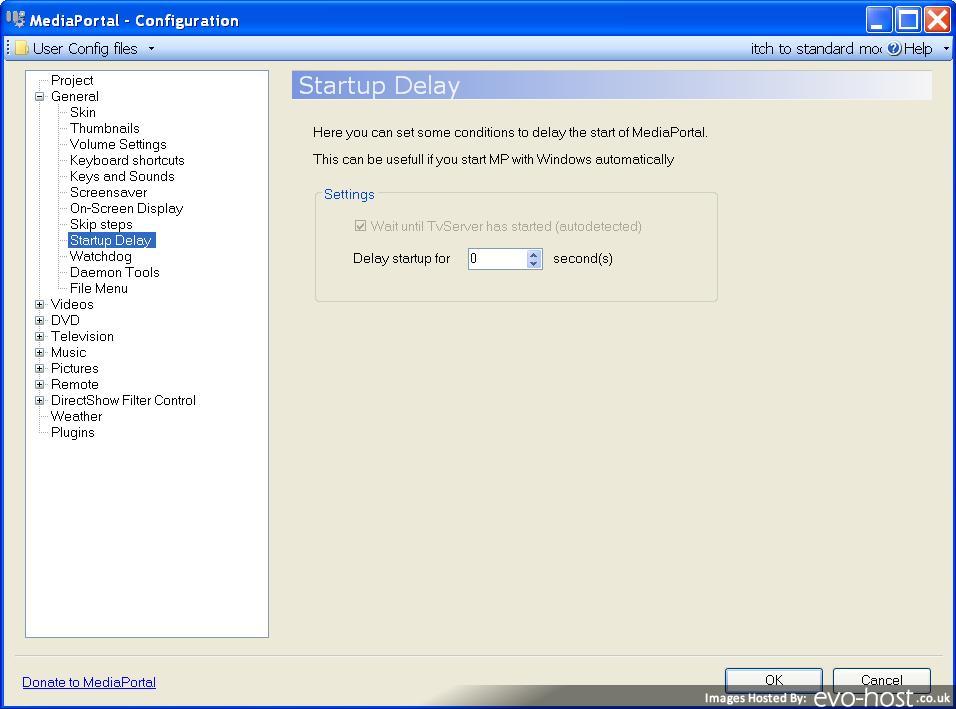
Task: Decrease delay seconds with down arrow
Action: (x=533, y=263)
